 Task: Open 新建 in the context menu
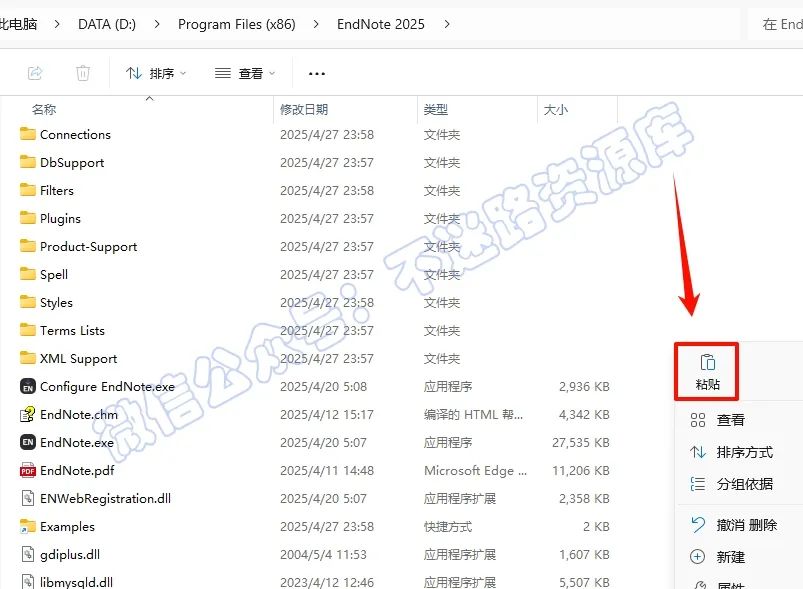pos(717,557)
